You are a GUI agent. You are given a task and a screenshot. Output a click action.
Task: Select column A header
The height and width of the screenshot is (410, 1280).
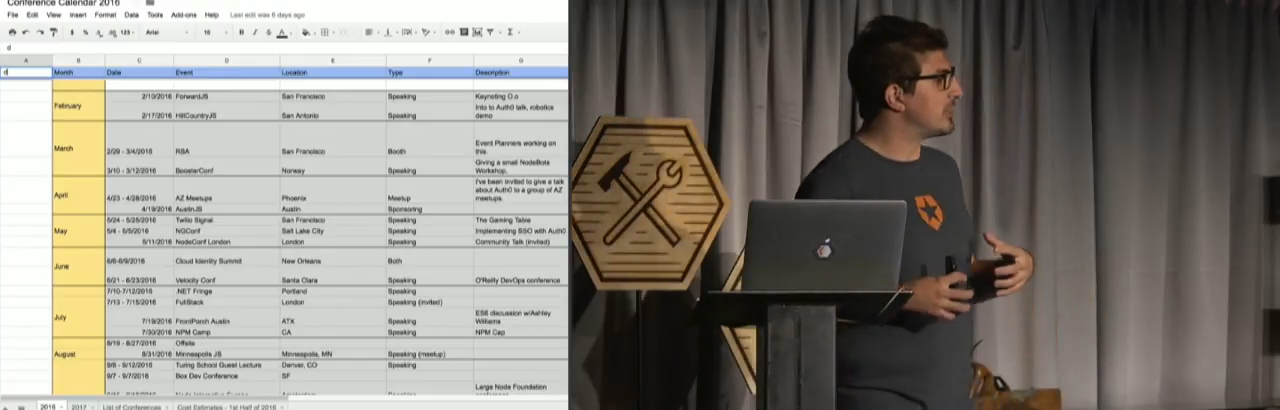click(26, 61)
